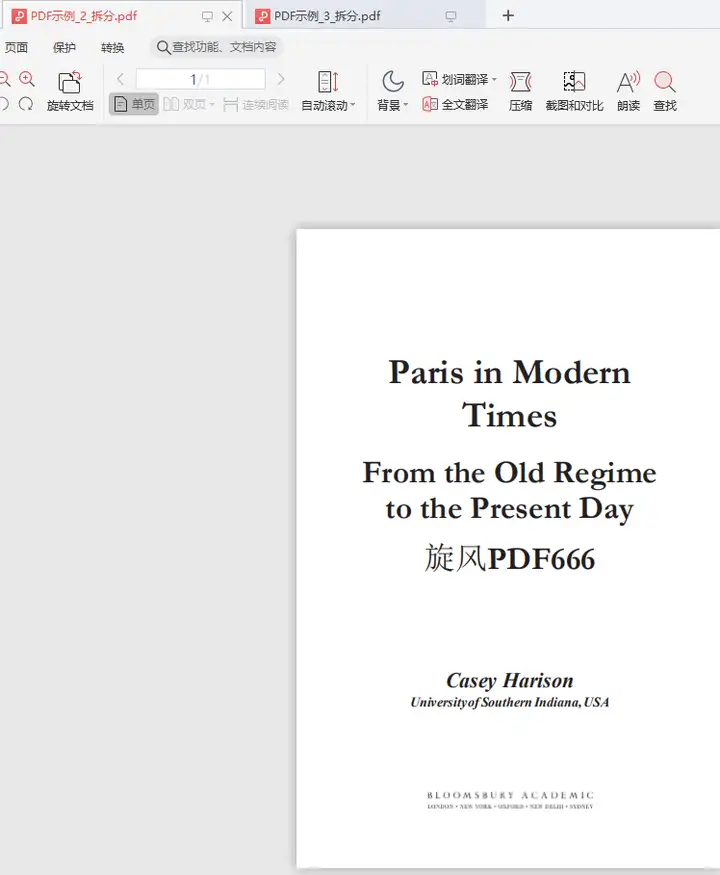Click the 旋转文档 rotate document button
720x875 pixels.
coord(70,91)
